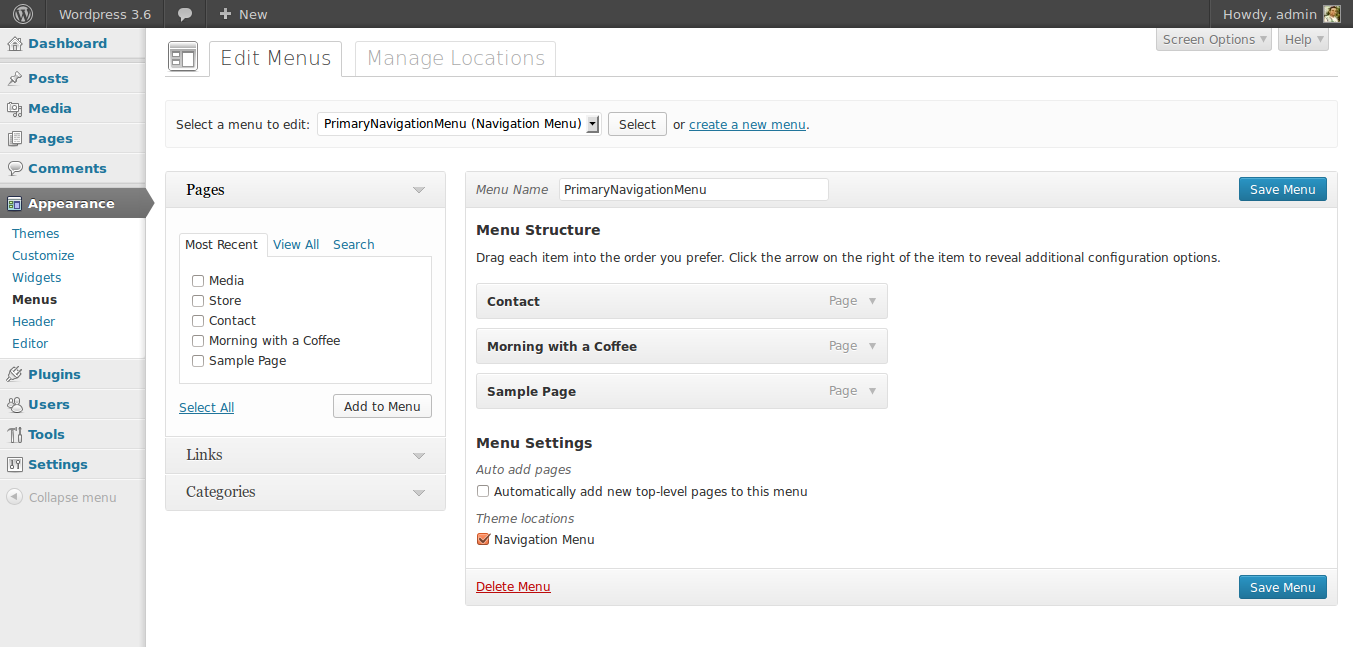Switch to the Manage Locations tab
The image size is (1353, 647).
click(456, 58)
